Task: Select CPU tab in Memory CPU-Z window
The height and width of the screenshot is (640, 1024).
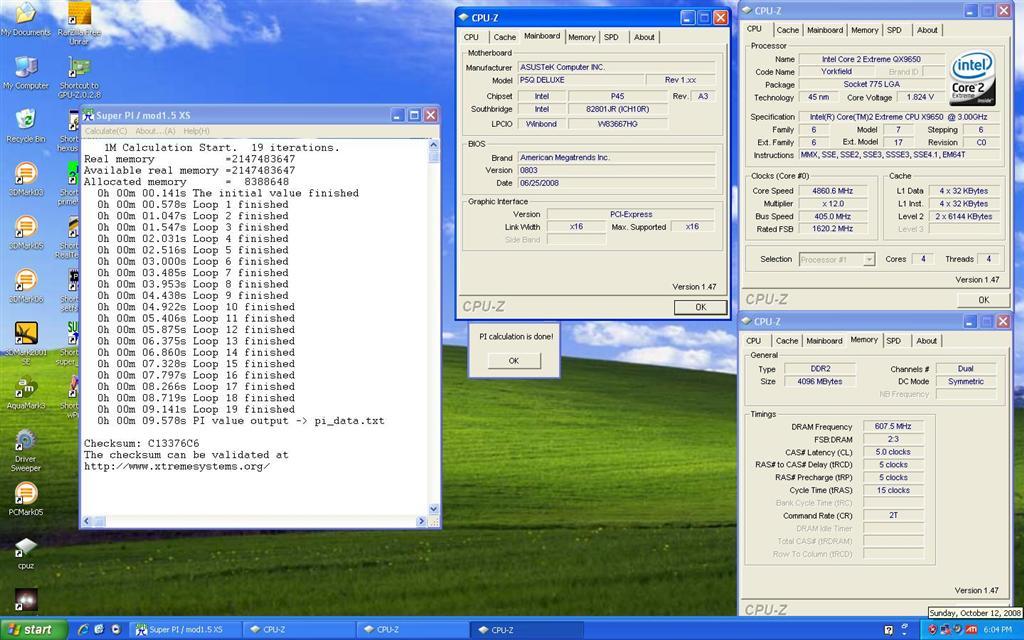Action: point(754,341)
